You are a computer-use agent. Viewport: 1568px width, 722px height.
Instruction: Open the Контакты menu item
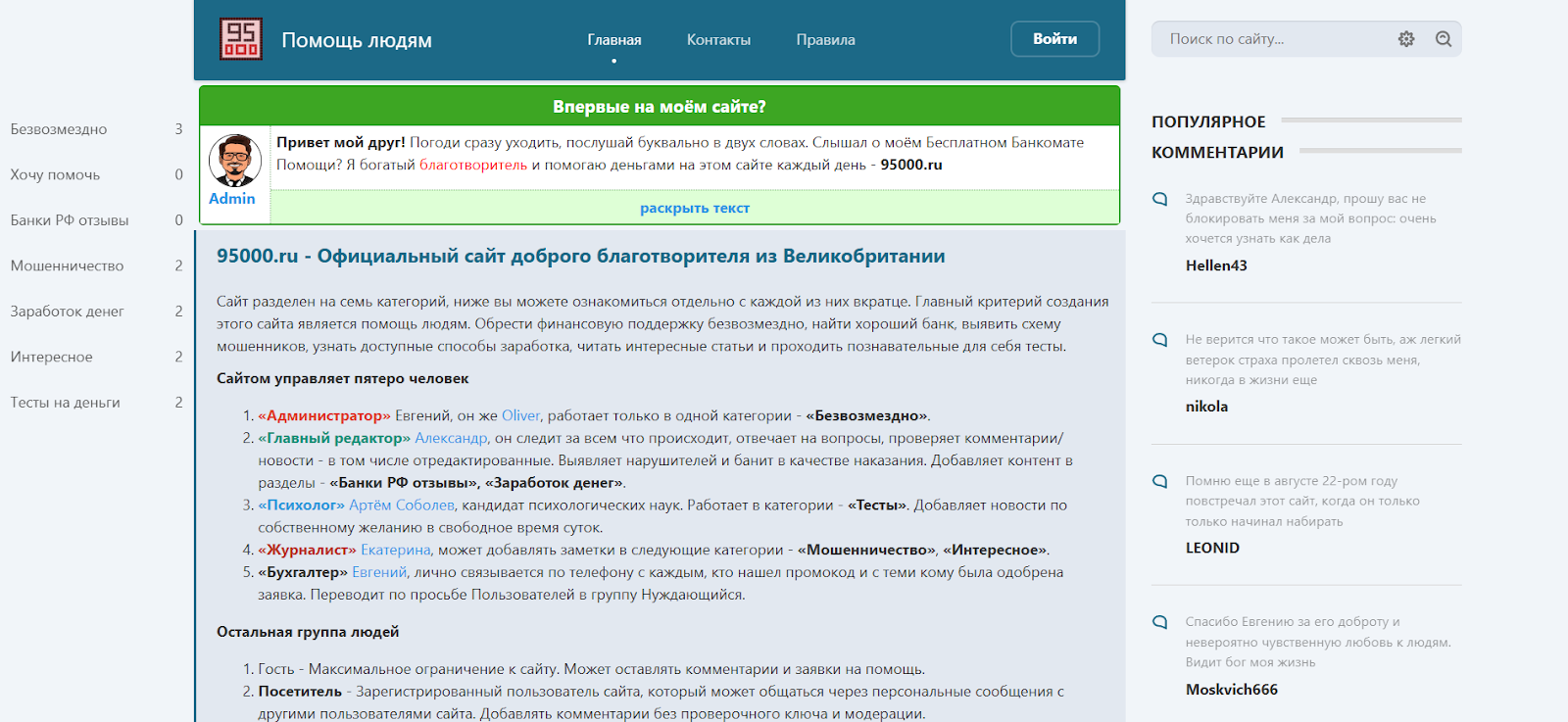click(718, 40)
